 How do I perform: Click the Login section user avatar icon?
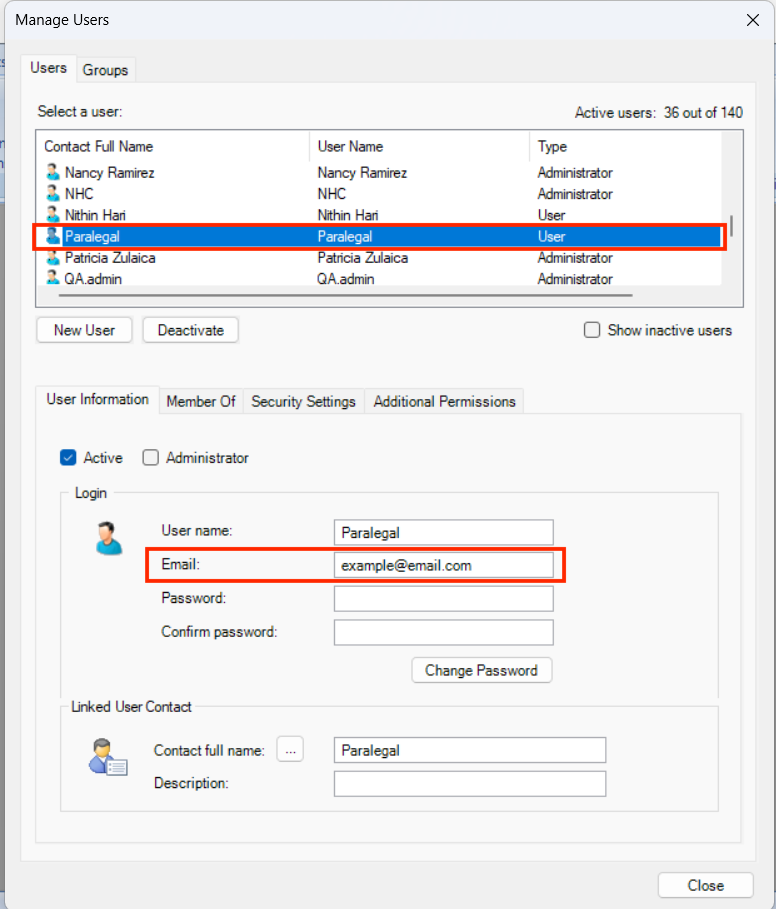[x=108, y=538]
